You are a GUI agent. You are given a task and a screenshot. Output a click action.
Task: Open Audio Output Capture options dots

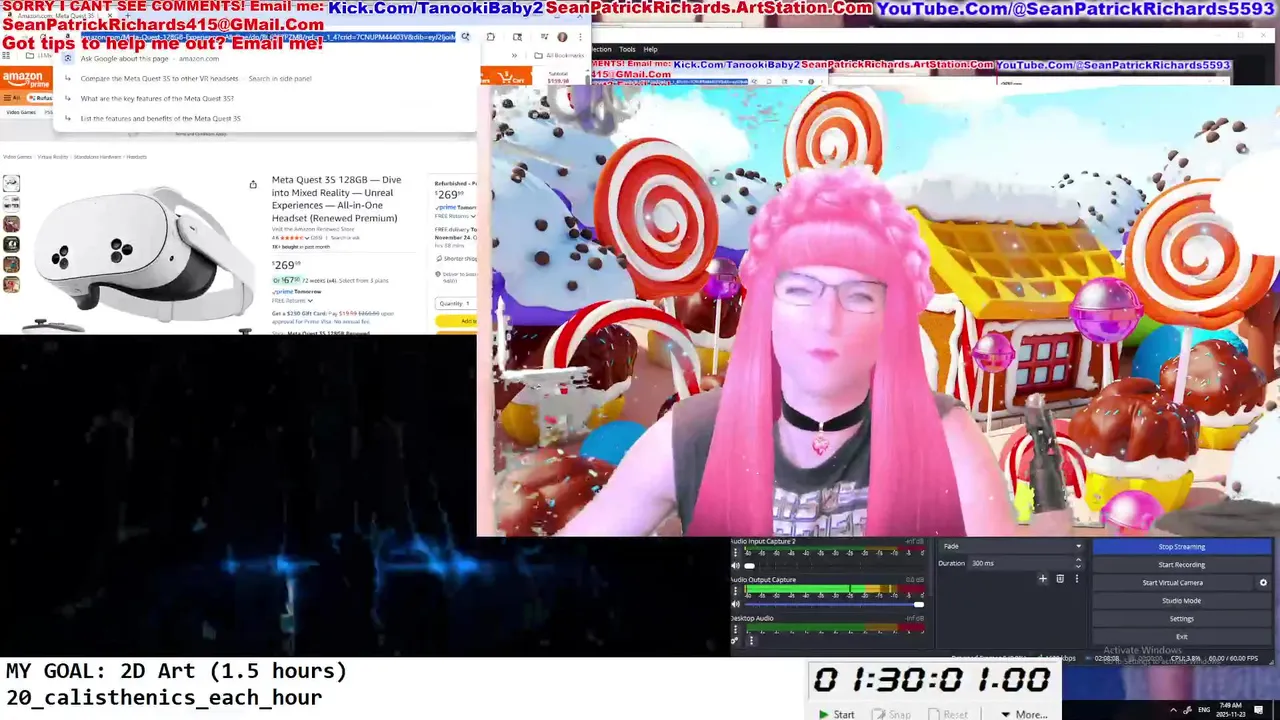(x=736, y=590)
